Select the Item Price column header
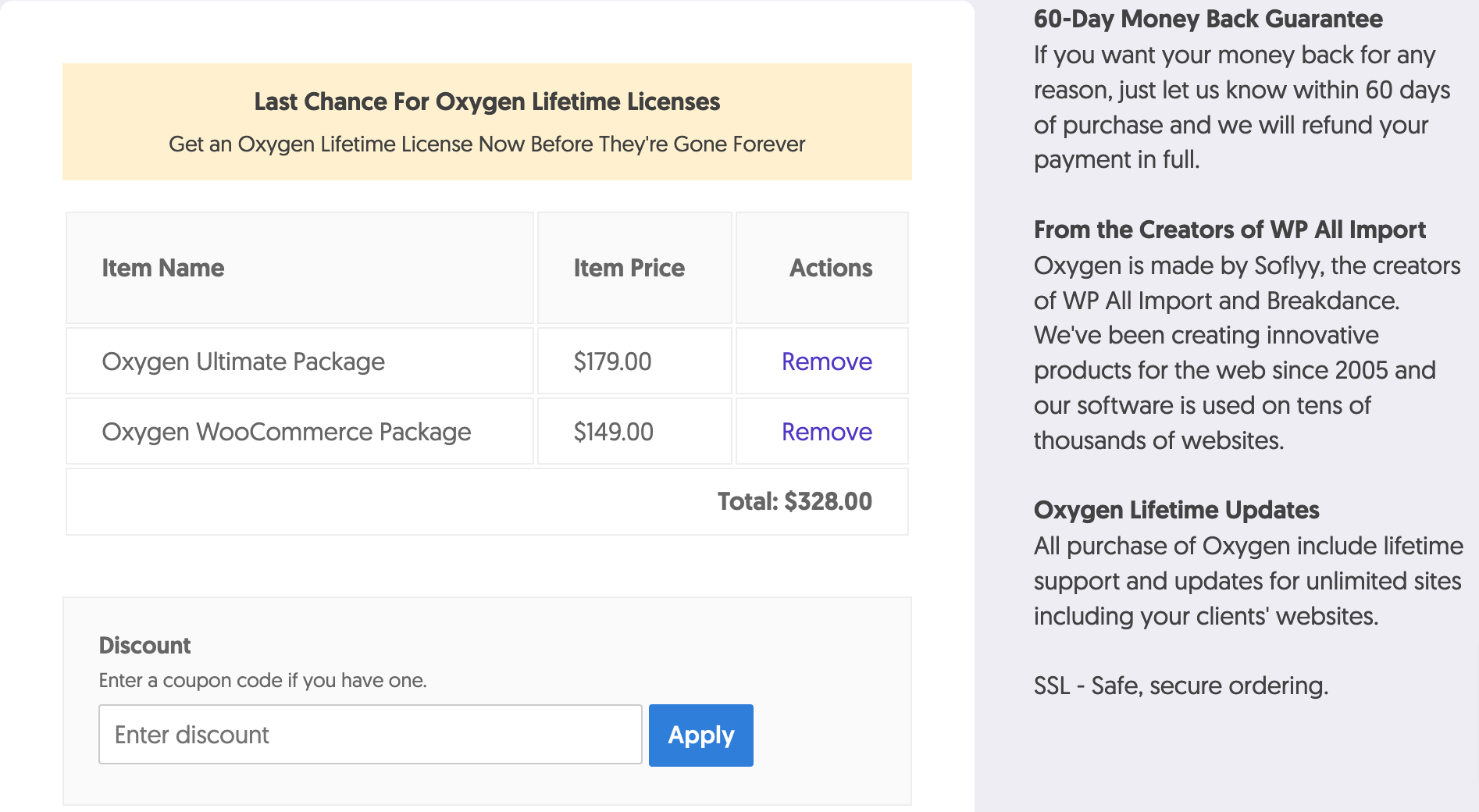The image size is (1479, 812). coord(629,268)
